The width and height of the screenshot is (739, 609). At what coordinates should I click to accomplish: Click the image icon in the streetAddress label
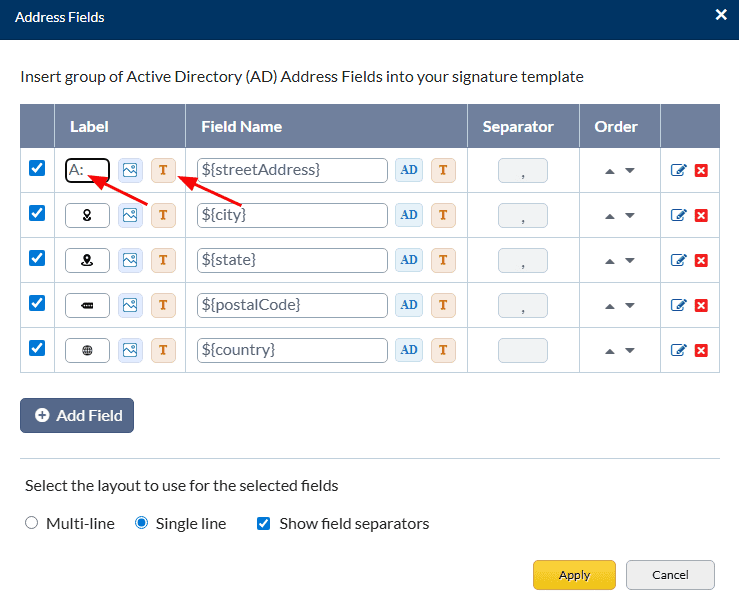coord(130,170)
